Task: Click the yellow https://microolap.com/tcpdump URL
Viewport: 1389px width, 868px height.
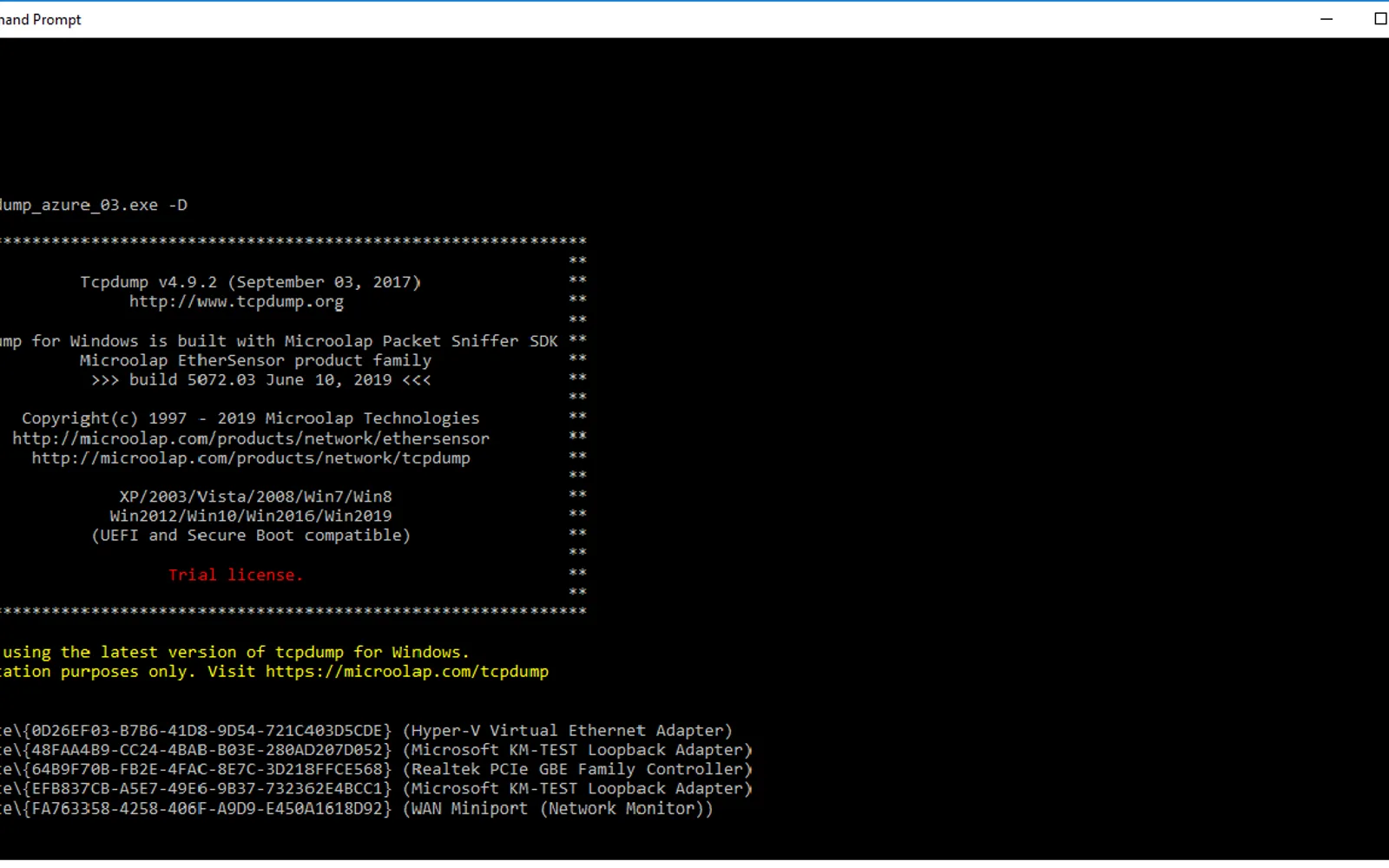Action: coord(407,672)
